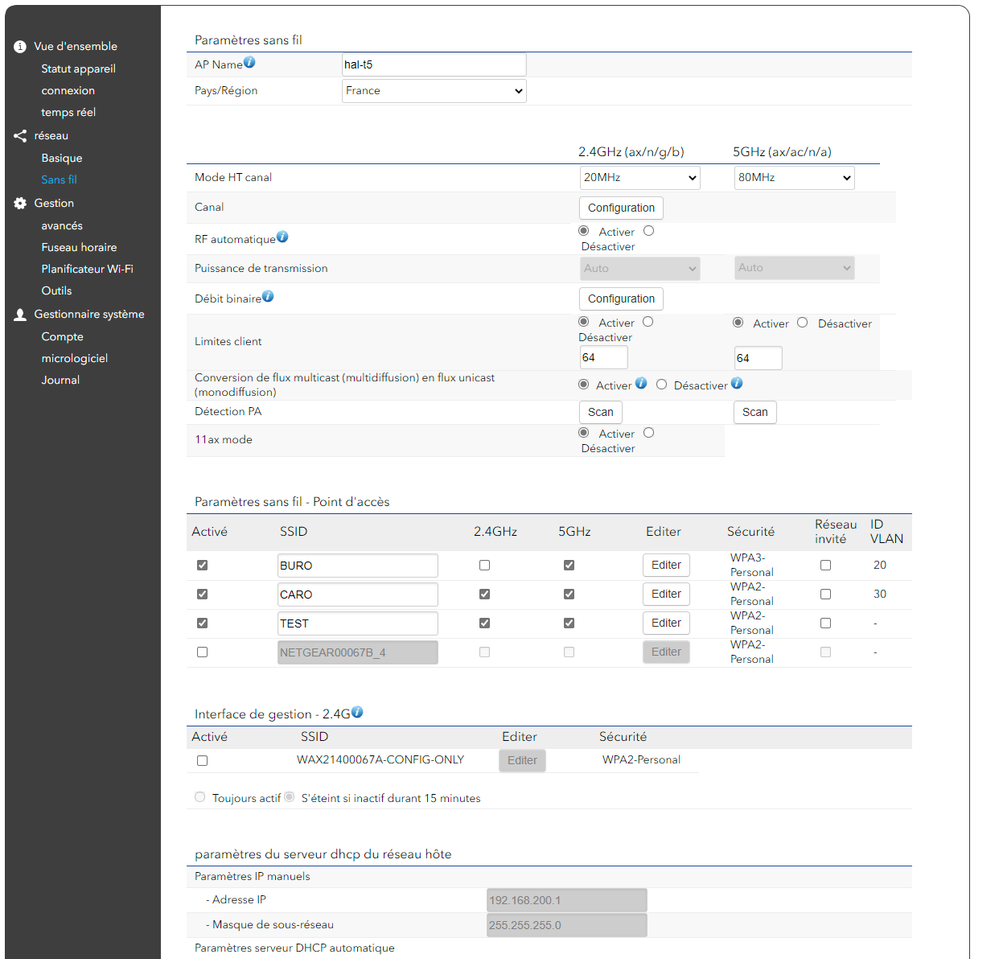Select Désactiver for 11ax mode
The width and height of the screenshot is (999, 959).
click(x=649, y=433)
